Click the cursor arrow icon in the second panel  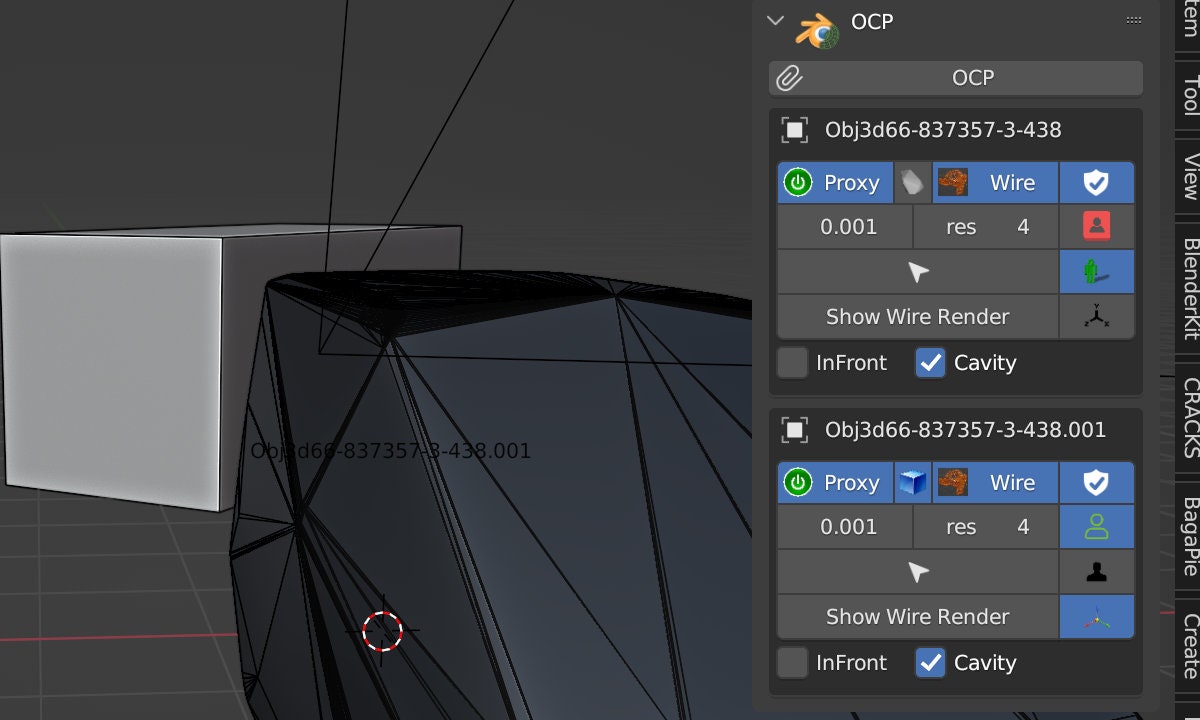916,571
